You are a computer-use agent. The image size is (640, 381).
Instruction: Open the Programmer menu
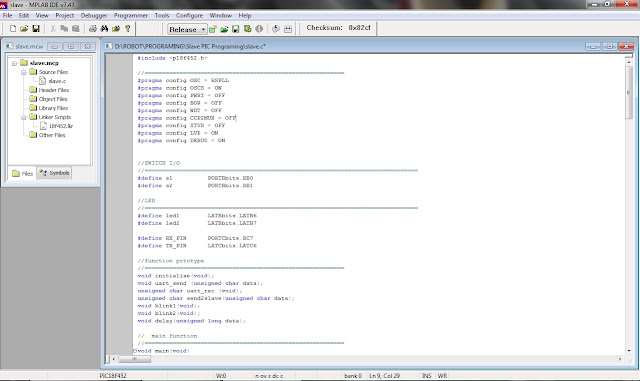(x=131, y=16)
